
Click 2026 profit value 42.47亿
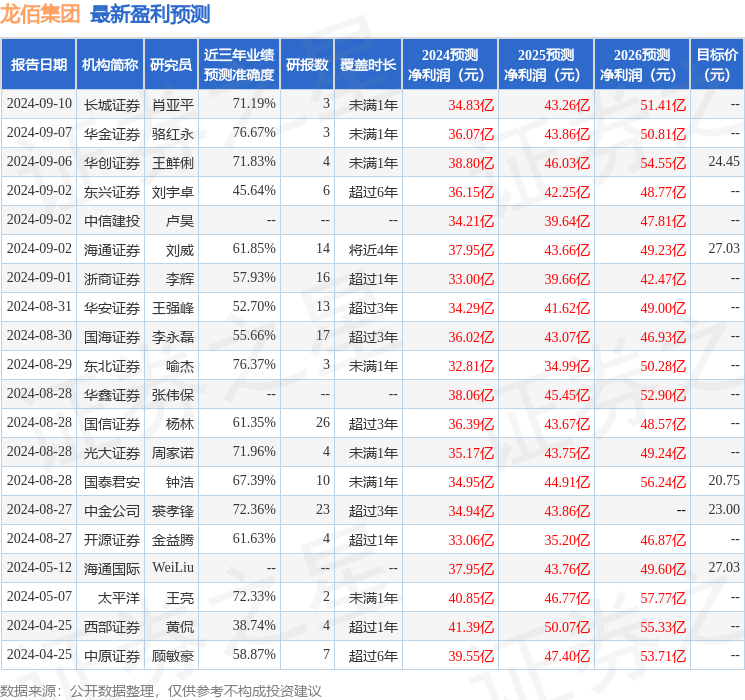(663, 279)
